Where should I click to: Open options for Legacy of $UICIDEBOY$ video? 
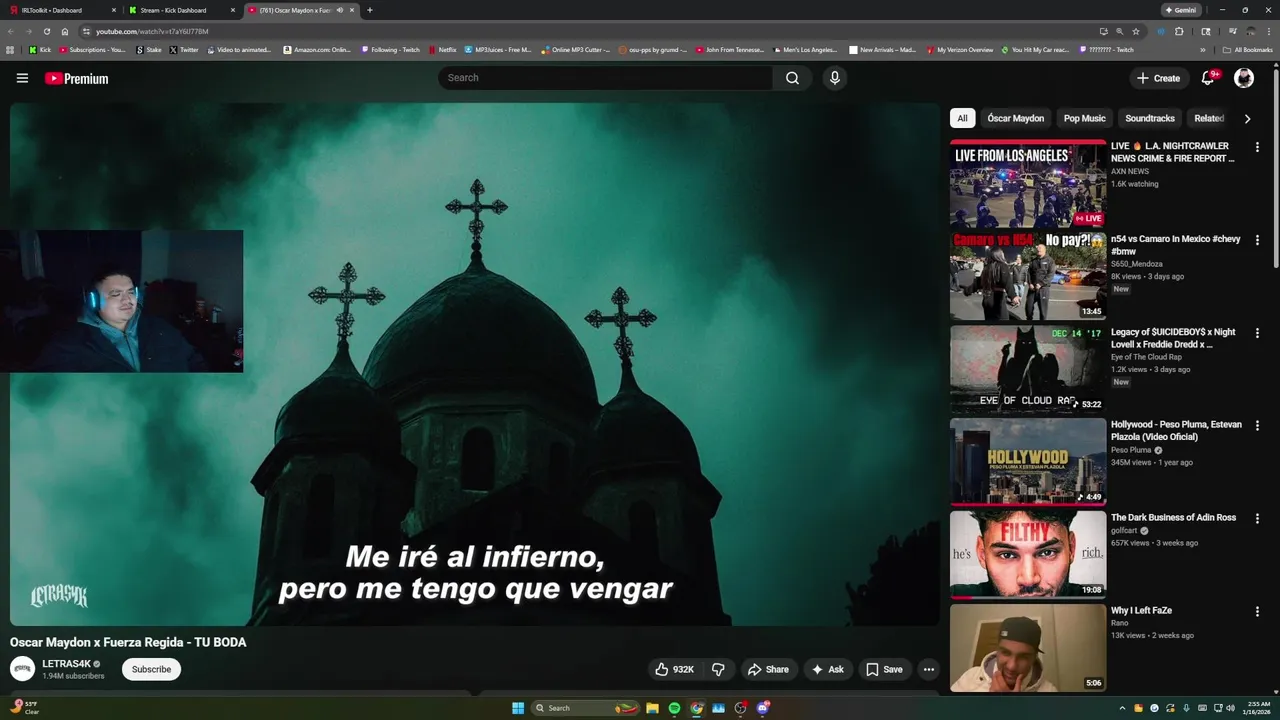pos(1257,333)
